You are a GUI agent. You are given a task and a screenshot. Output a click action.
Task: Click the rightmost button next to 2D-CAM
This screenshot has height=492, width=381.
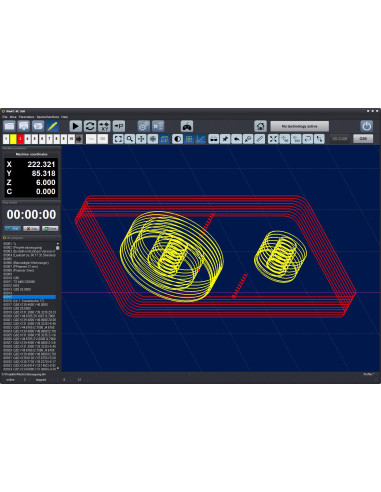pyautogui.click(x=363, y=139)
